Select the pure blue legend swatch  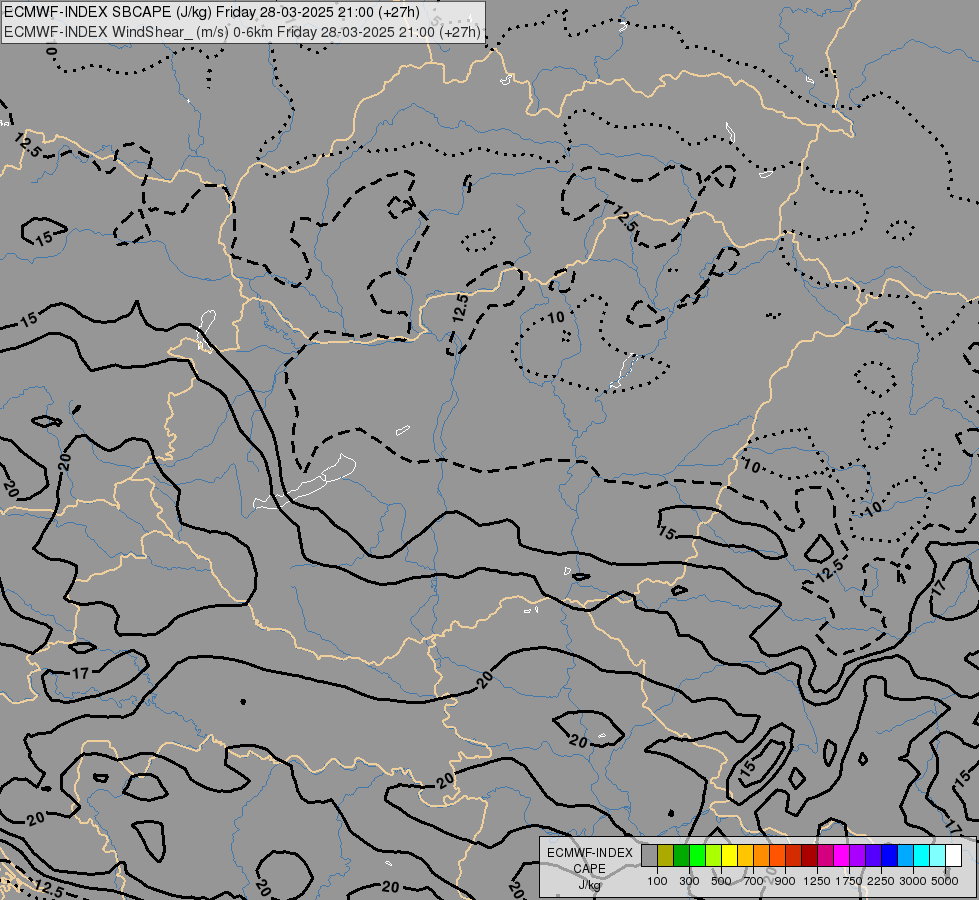click(890, 856)
